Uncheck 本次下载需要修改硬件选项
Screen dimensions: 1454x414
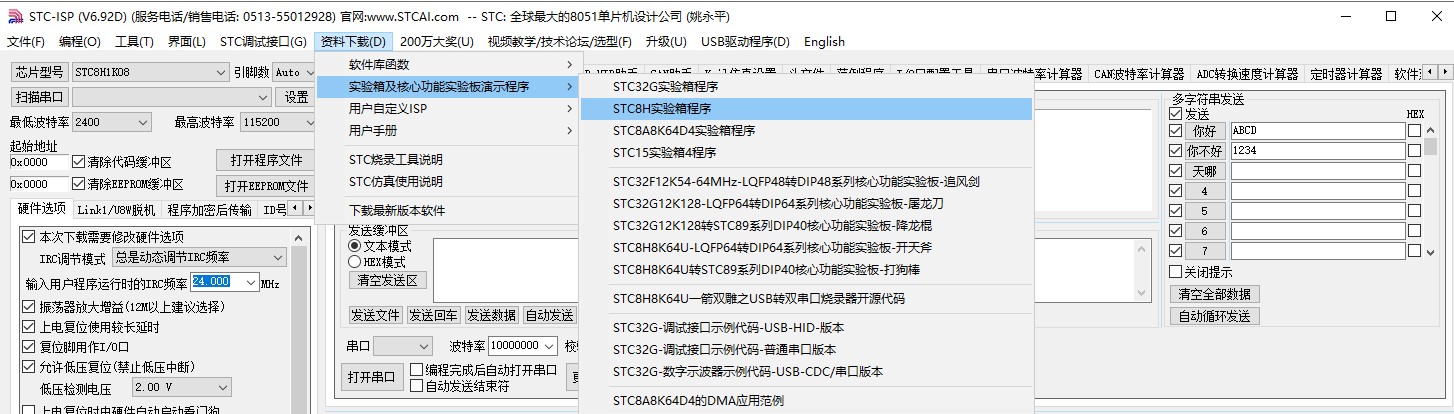tap(28, 237)
